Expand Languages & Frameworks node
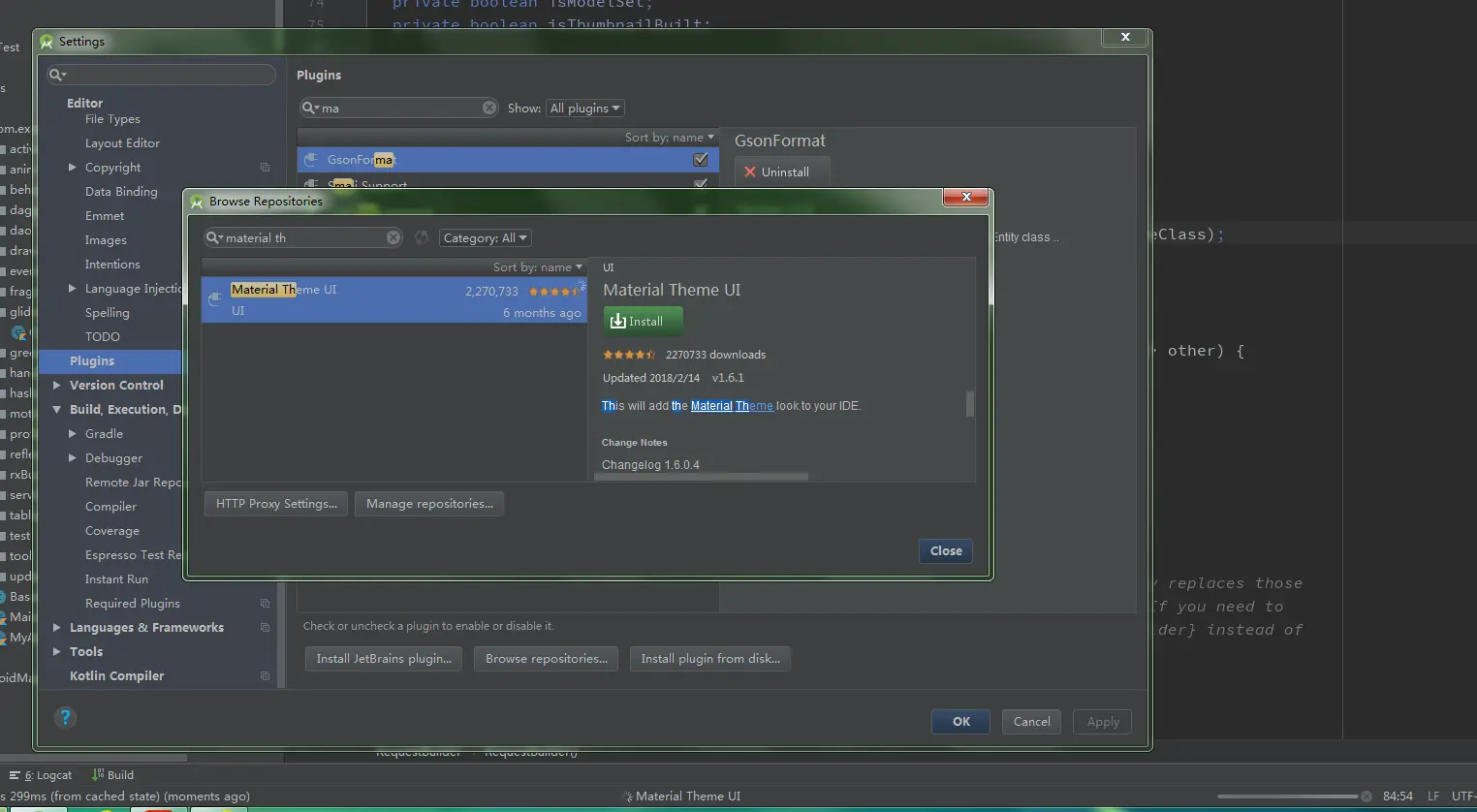The width and height of the screenshot is (1477, 812). pyautogui.click(x=56, y=628)
